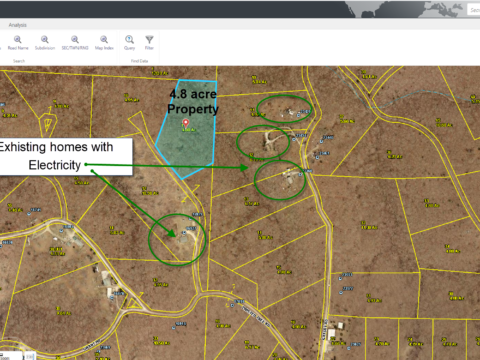The width and height of the screenshot is (480, 360).
Task: Click the Search group label
Action: click(x=19, y=61)
